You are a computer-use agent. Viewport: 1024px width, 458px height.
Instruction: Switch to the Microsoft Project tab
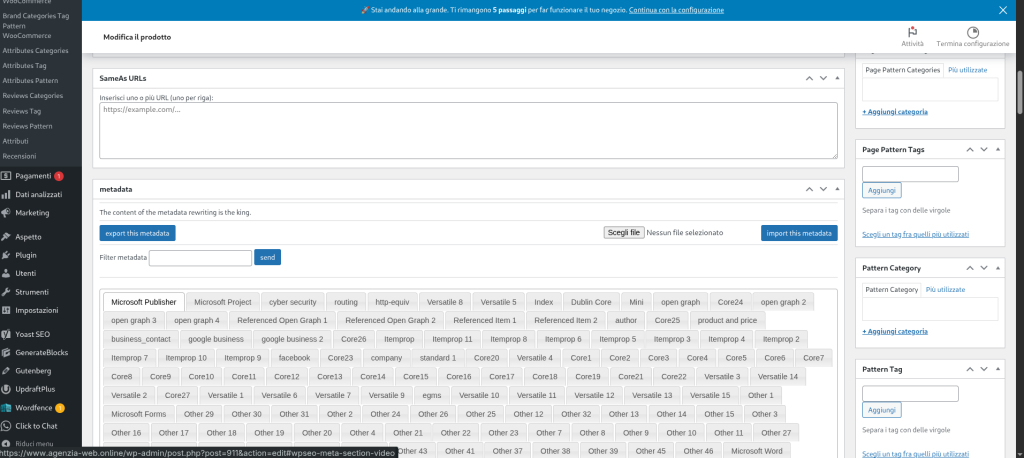click(222, 301)
